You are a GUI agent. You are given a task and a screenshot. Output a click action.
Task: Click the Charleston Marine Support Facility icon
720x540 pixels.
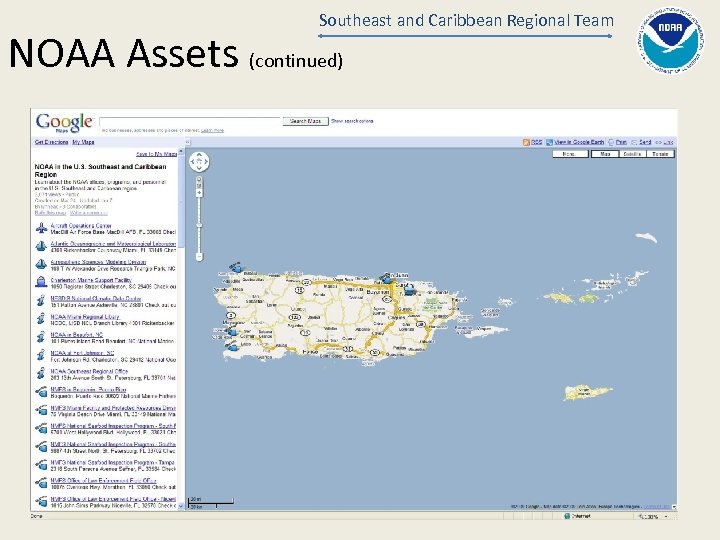pos(41,282)
